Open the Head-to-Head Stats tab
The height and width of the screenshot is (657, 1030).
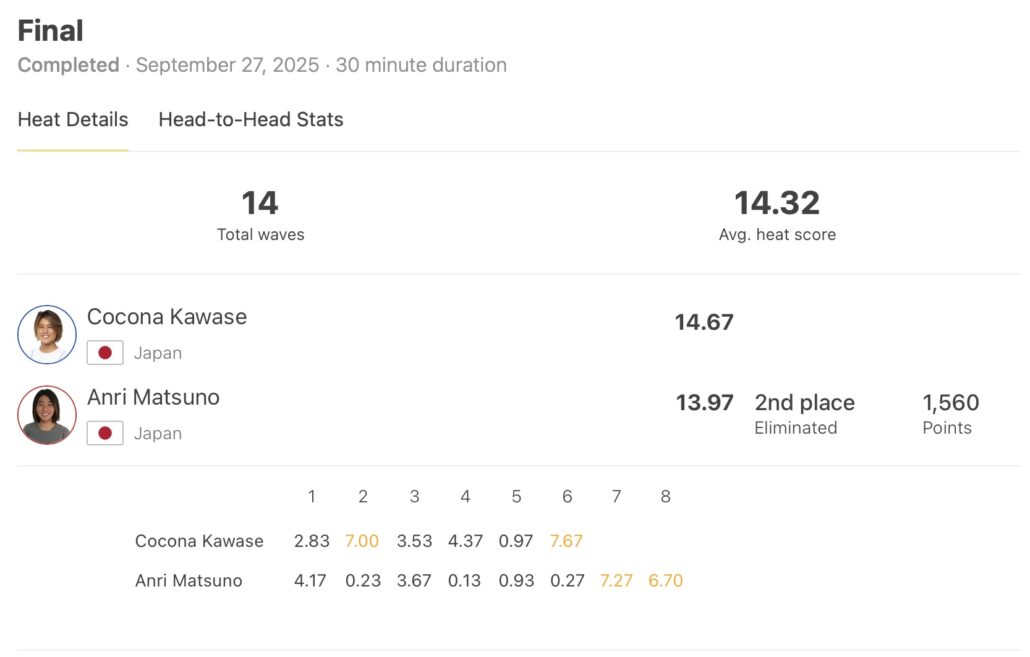click(251, 120)
